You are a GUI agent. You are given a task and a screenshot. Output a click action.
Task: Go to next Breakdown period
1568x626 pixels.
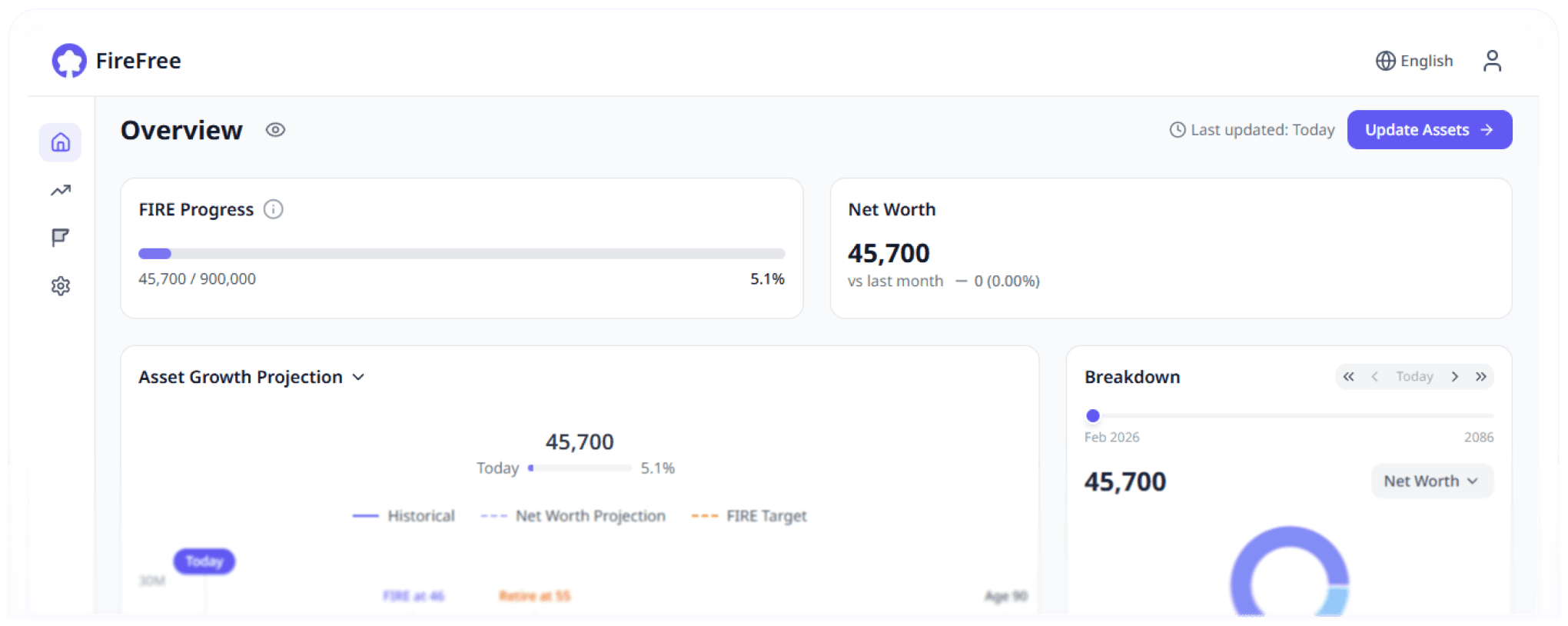click(x=1454, y=377)
